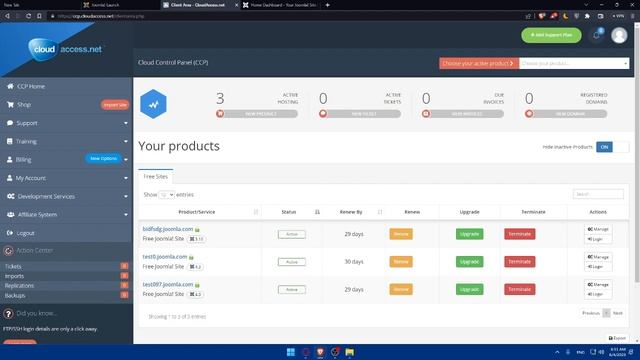Click lock icon beside bidfsdg.joomla.com
Image resolution: width=640 pixels, height=360 pixels.
(197, 230)
